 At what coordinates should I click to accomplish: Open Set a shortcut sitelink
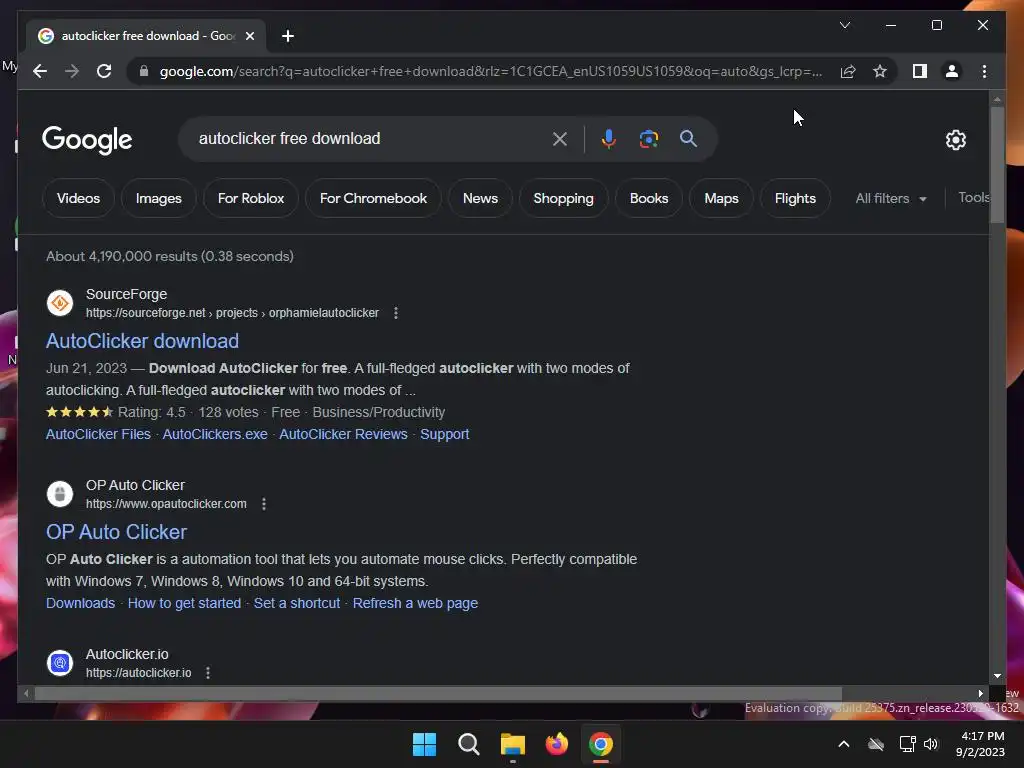pos(296,603)
